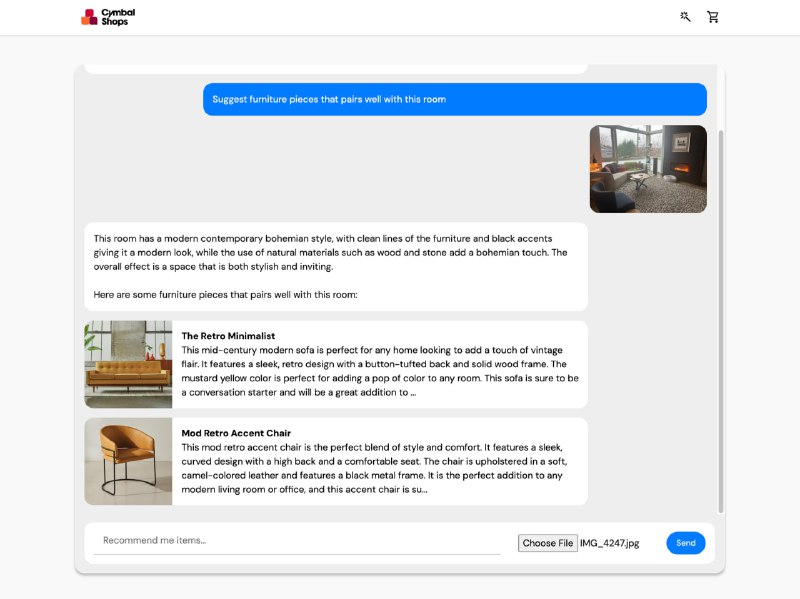Open The Retro Minimalist sofa image
Viewport: 800px width, 599px height.
(128, 364)
